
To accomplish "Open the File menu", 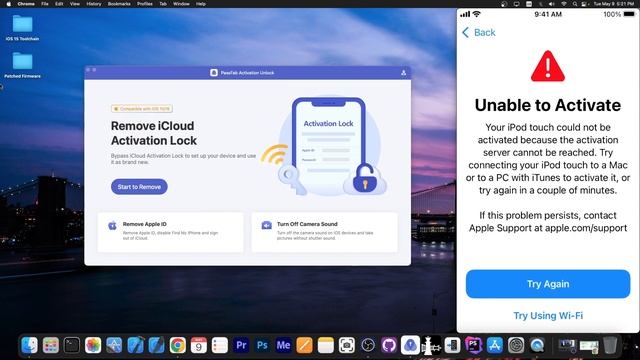I will pyautogui.click(x=45, y=4).
